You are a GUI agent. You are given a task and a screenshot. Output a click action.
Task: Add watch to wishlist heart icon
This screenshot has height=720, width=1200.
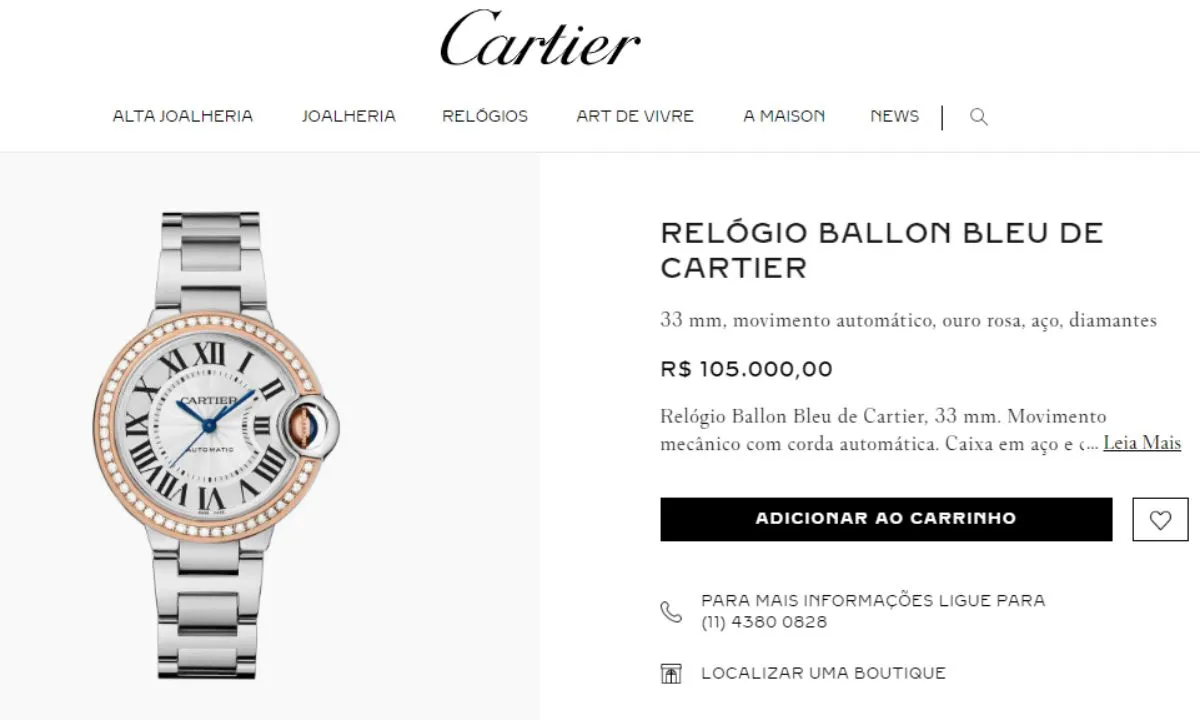(1160, 520)
